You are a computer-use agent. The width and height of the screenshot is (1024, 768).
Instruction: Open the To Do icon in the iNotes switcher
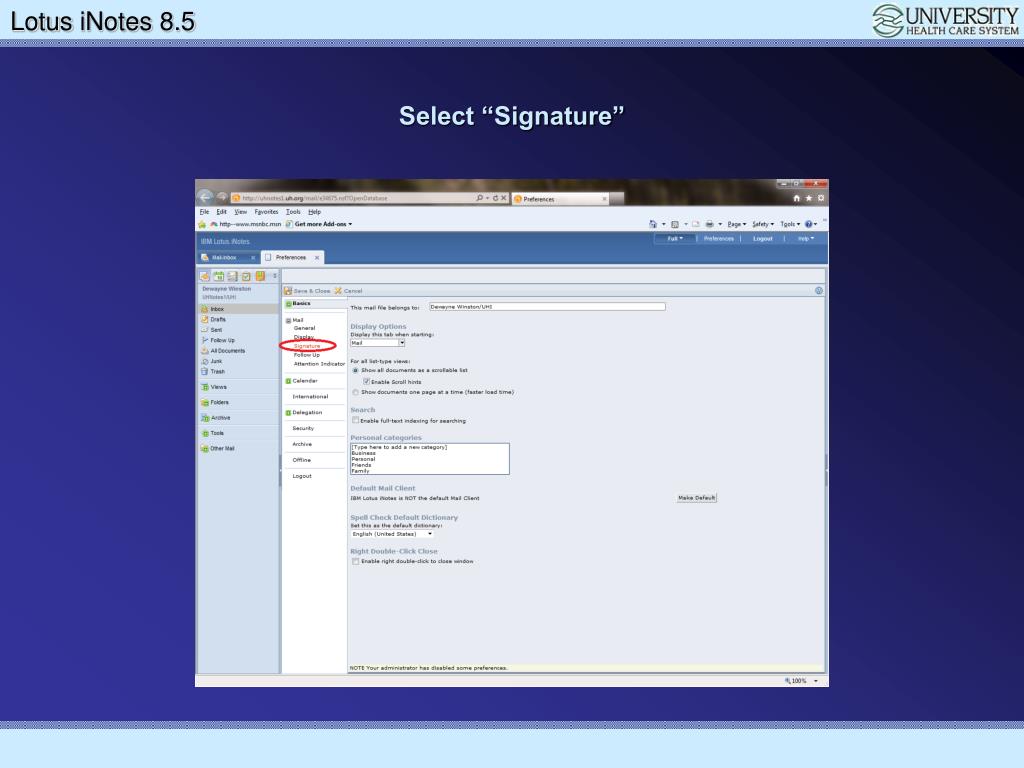pyautogui.click(x=246, y=276)
